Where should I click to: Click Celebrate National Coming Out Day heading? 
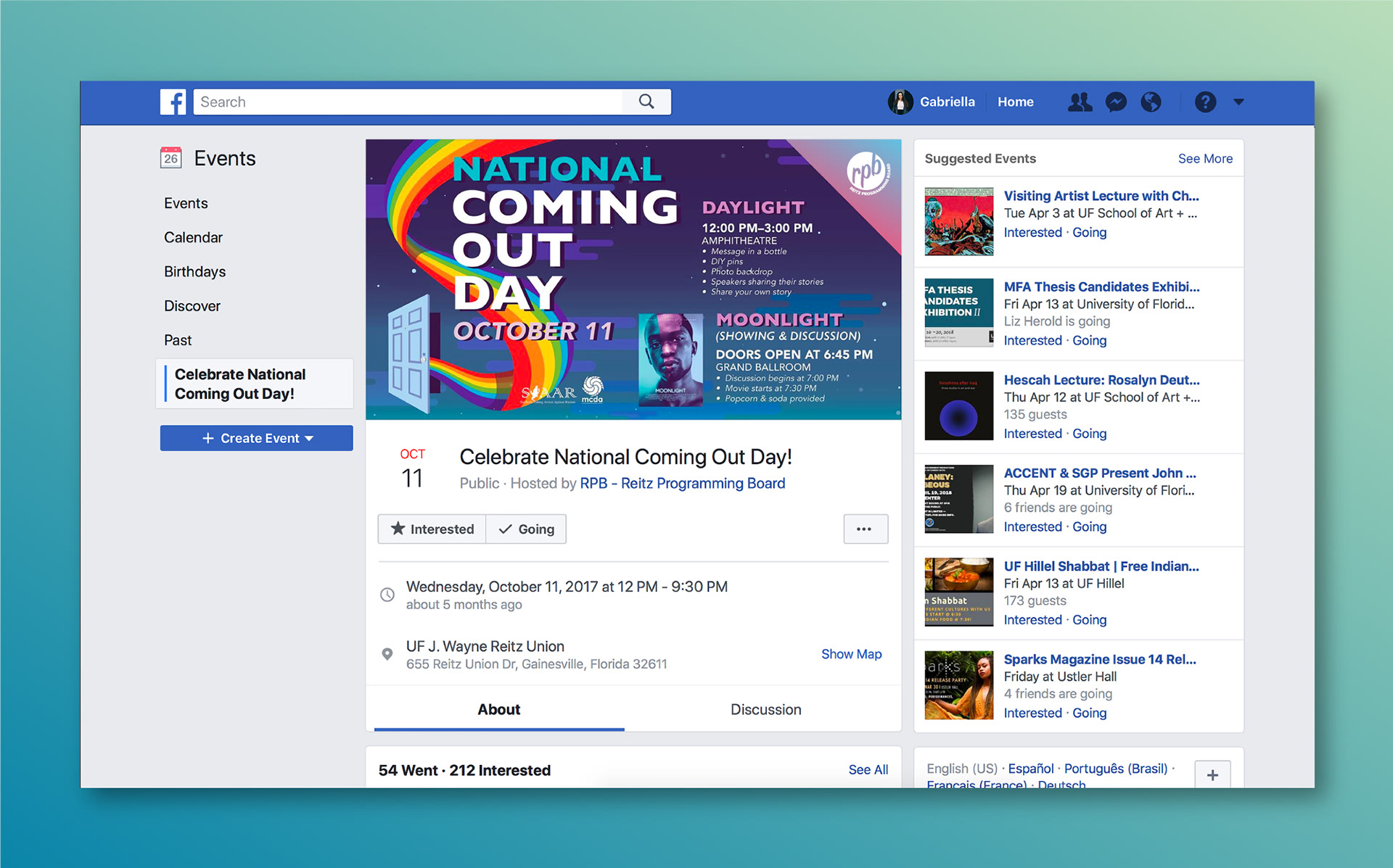coord(625,457)
